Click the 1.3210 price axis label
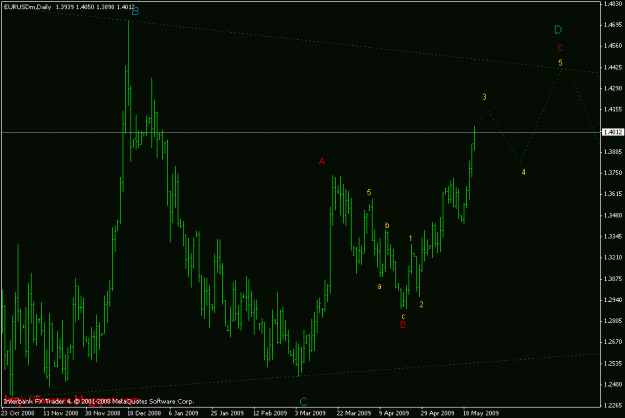625x418 pixels. (613, 258)
